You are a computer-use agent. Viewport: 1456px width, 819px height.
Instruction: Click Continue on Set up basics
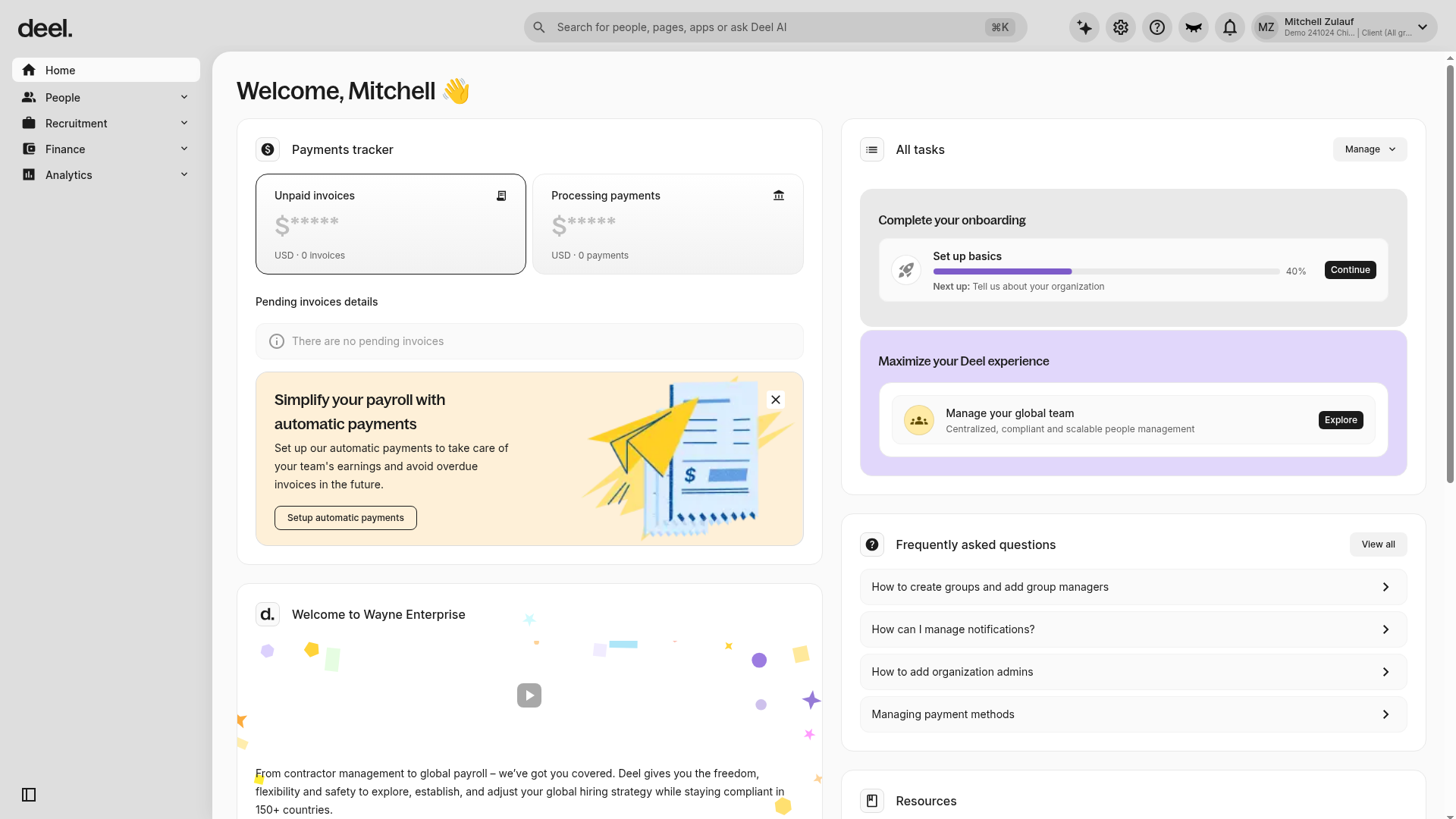pyautogui.click(x=1350, y=270)
